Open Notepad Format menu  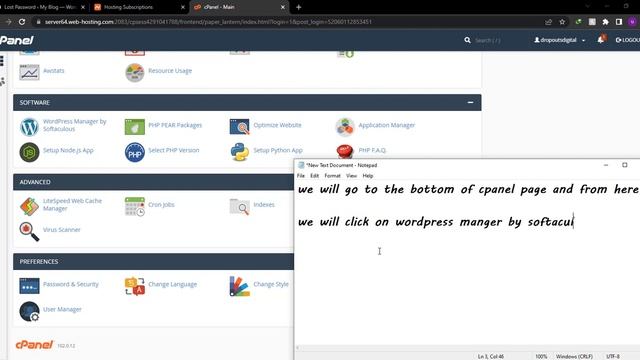332,176
